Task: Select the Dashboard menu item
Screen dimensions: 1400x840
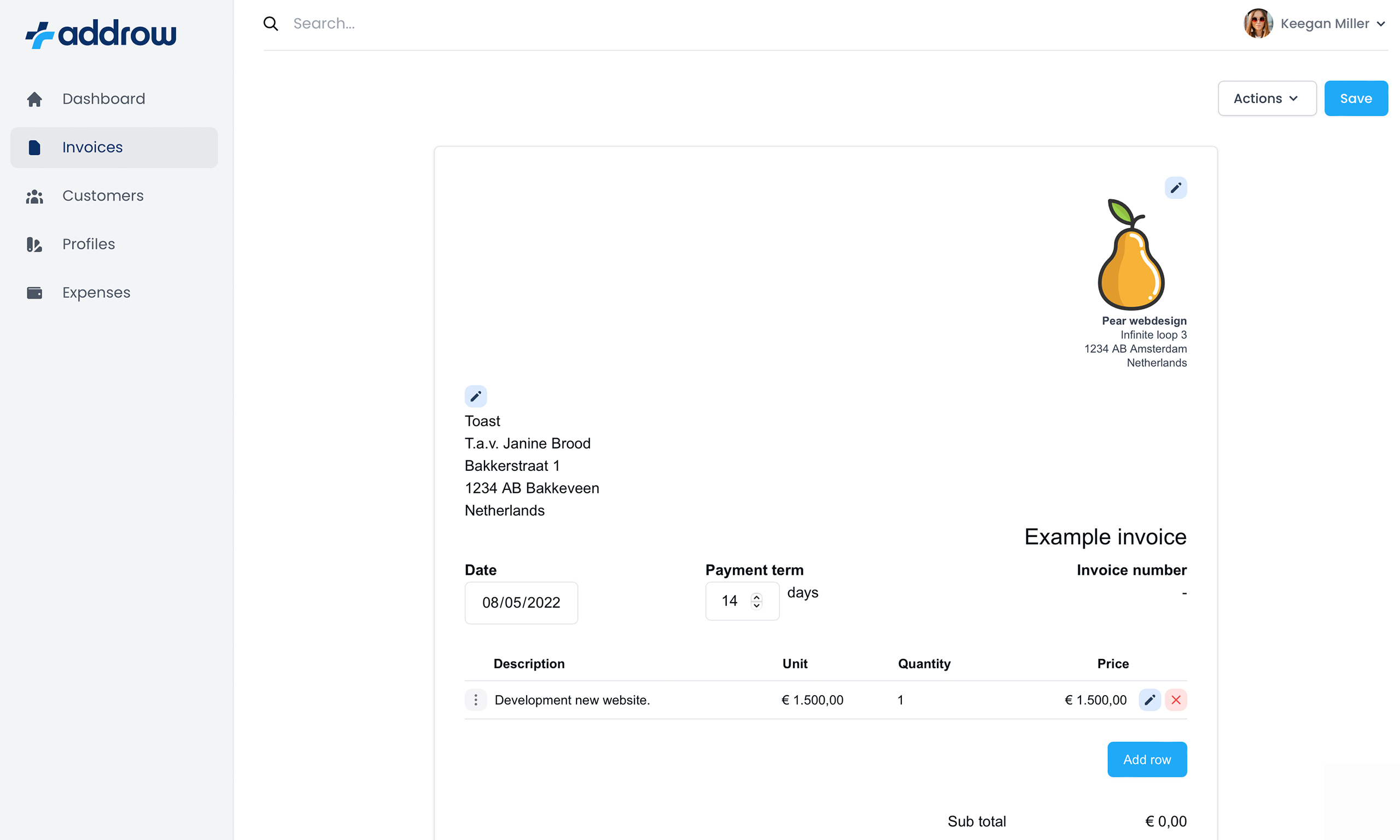Action: 104,98
